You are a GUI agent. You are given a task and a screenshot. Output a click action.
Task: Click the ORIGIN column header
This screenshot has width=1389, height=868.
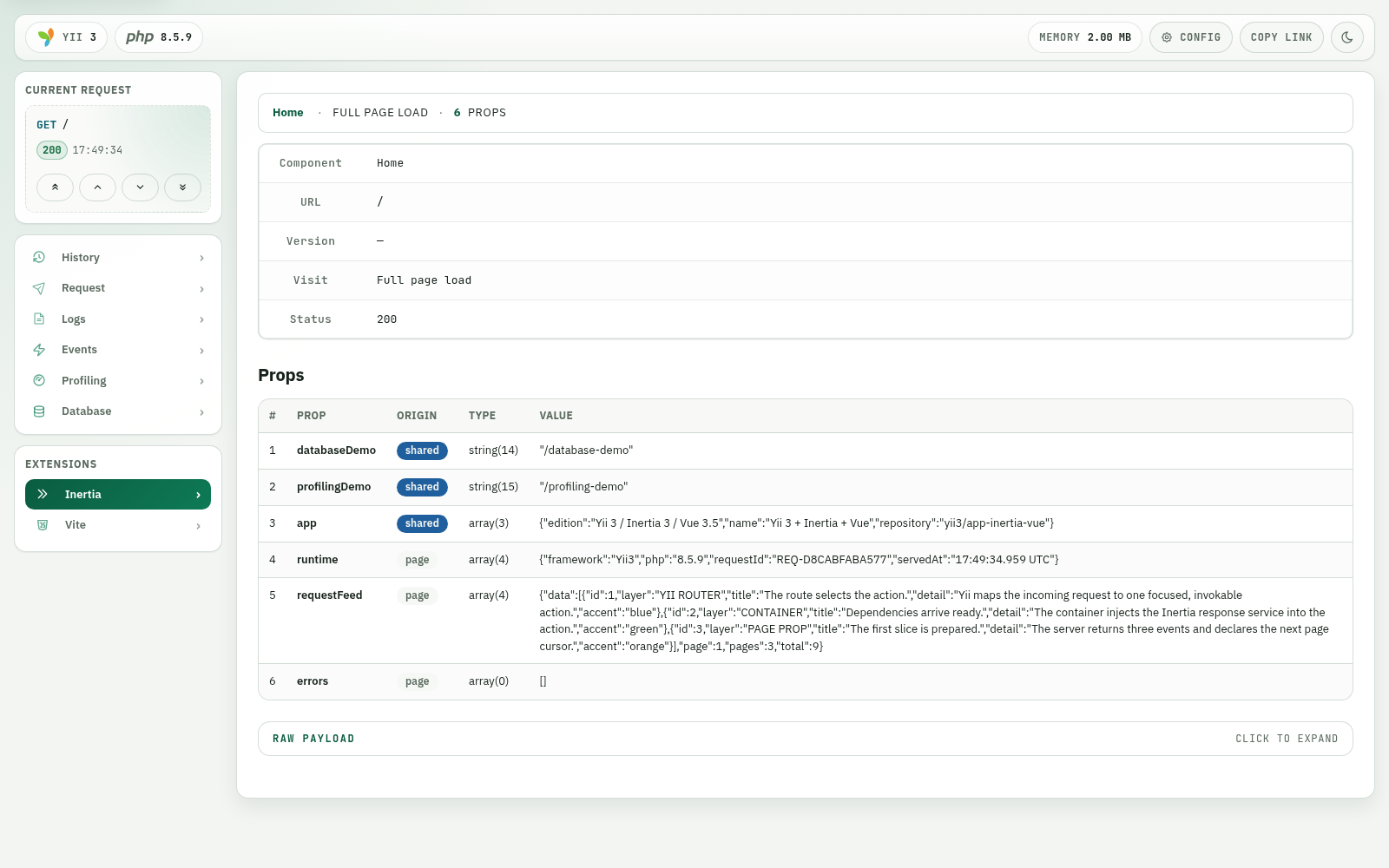click(417, 416)
